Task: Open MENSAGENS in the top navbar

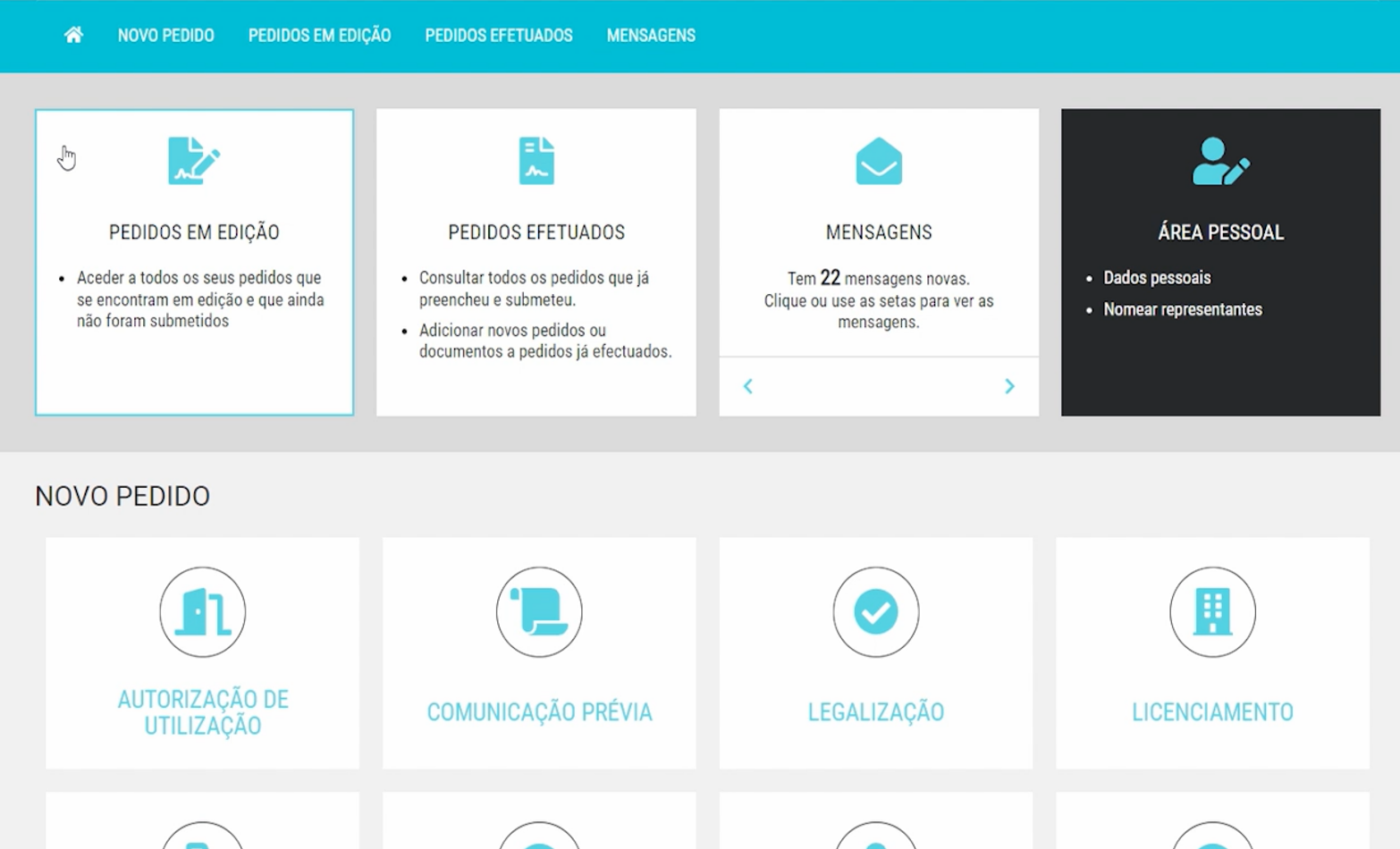Action: [651, 36]
